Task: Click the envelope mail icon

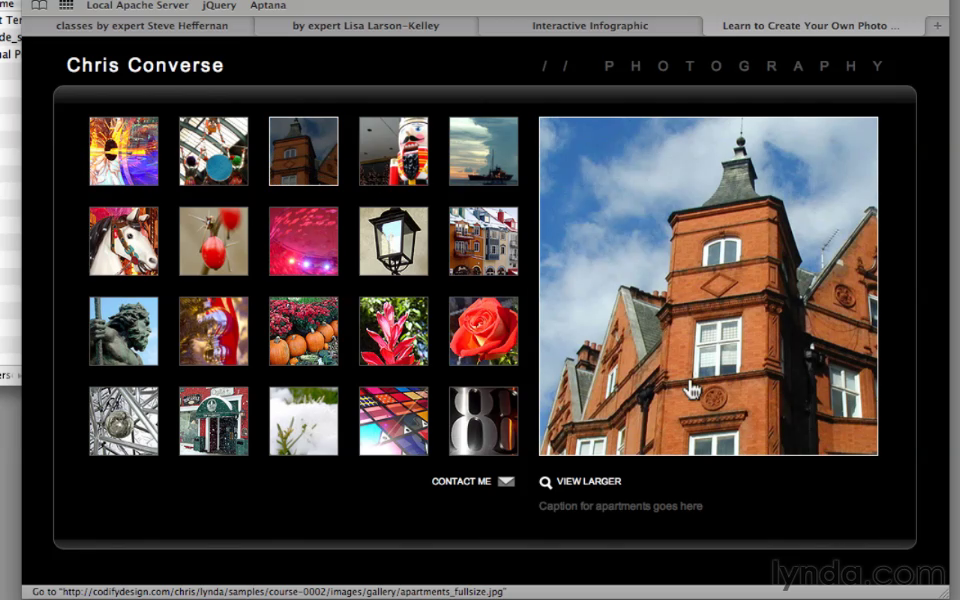Action: tap(506, 482)
